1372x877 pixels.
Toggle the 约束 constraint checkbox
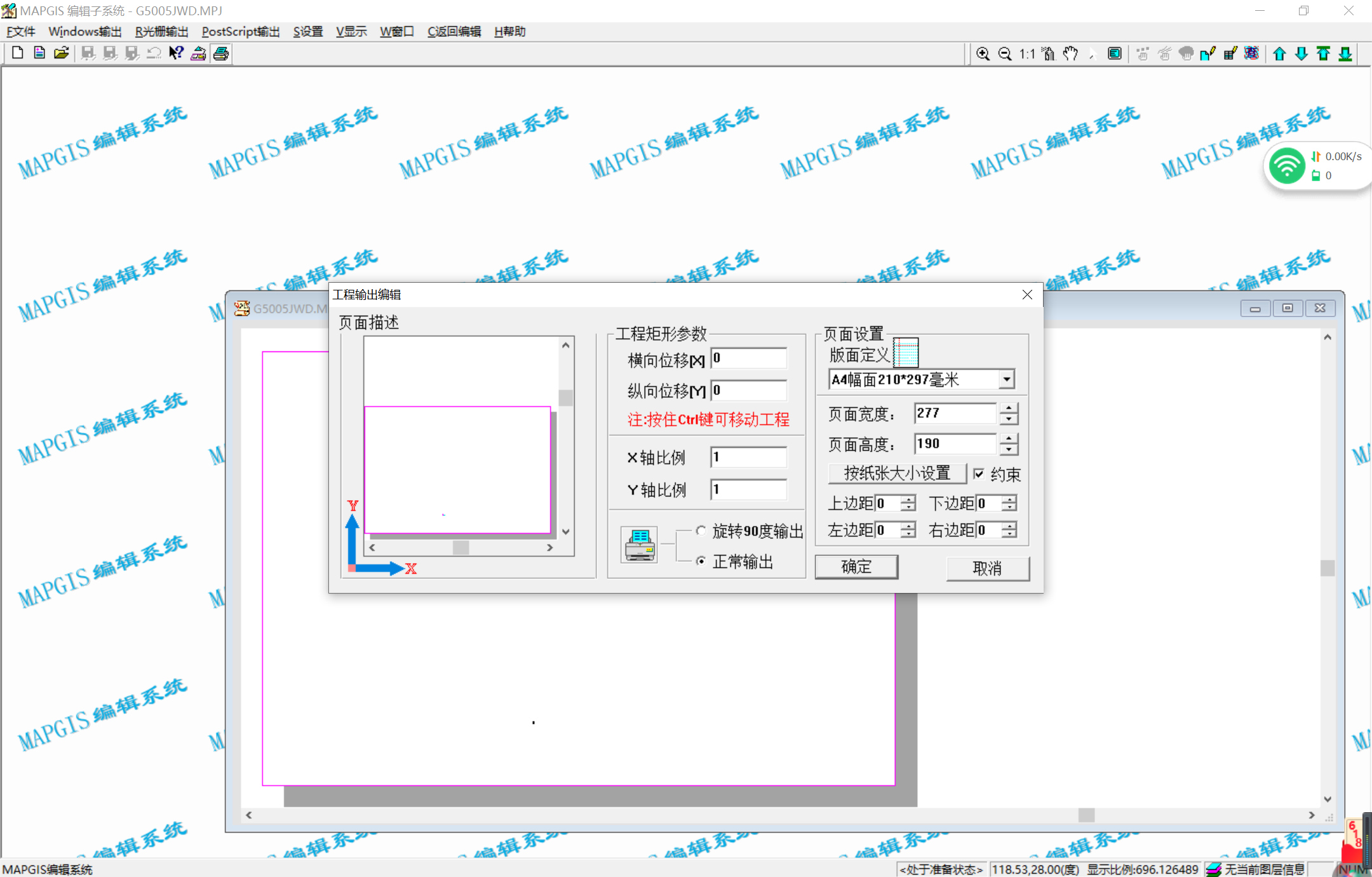tap(979, 473)
